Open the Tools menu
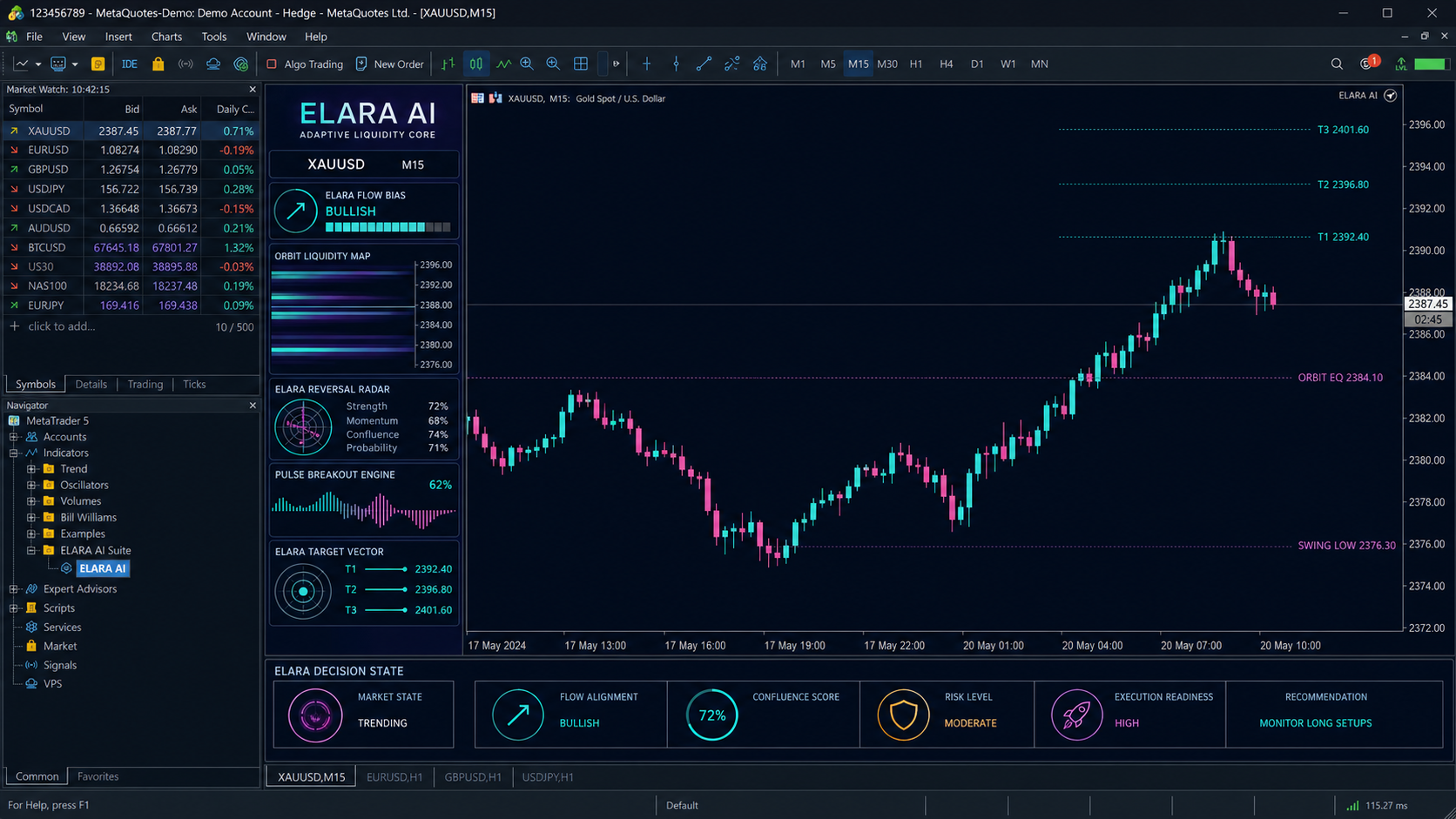 tap(213, 37)
